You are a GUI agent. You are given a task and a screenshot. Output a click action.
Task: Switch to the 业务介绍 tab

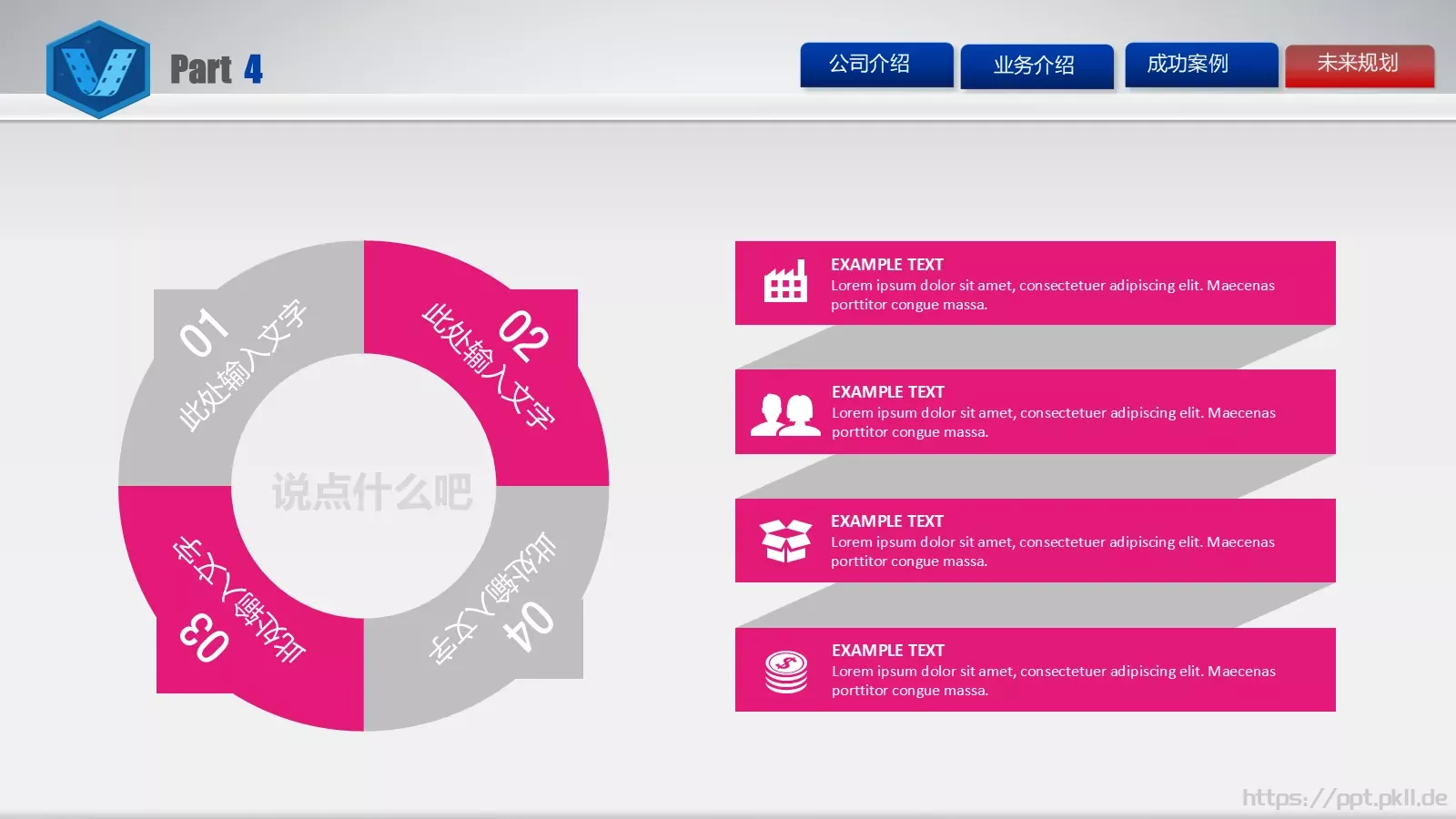[1037, 66]
